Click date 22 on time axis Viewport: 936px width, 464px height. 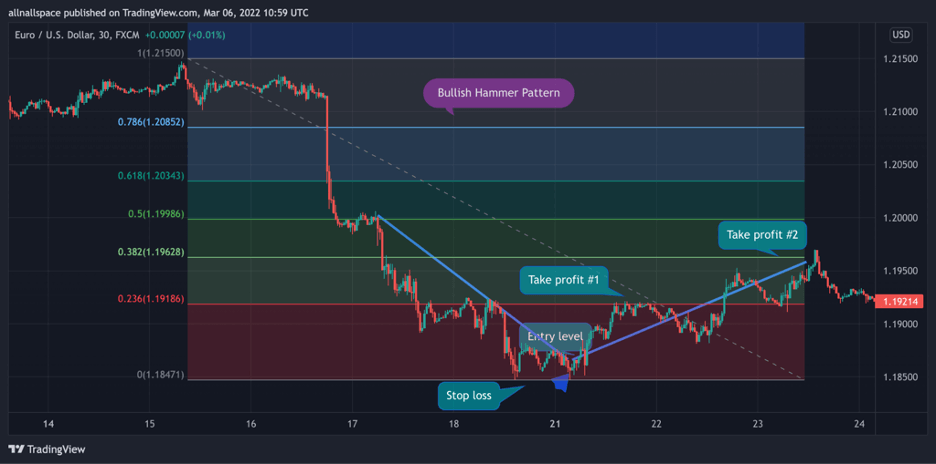click(656, 425)
